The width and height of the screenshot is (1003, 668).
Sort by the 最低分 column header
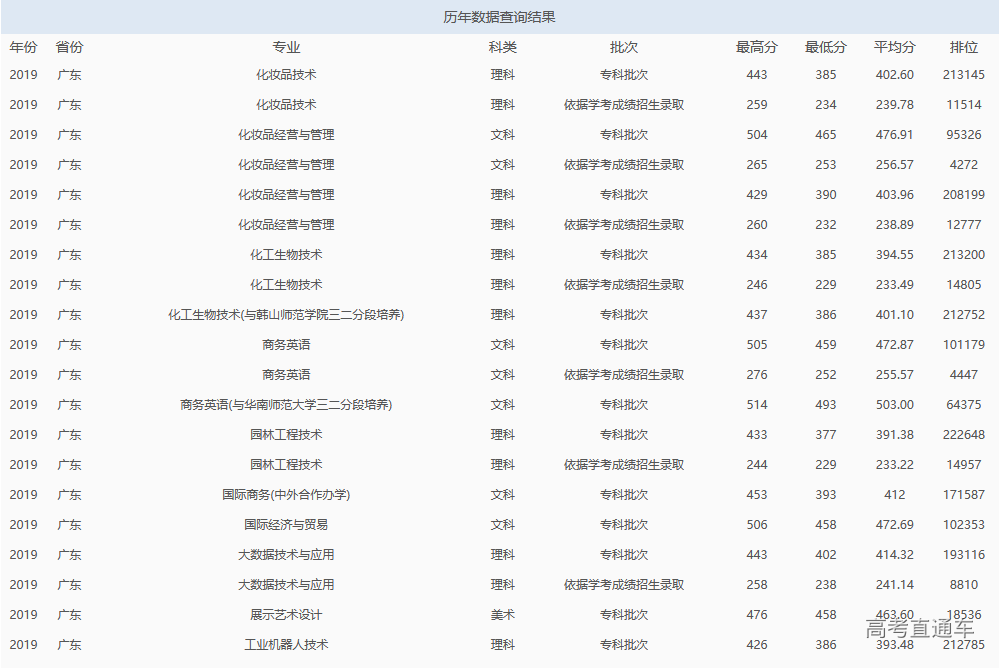tap(825, 45)
